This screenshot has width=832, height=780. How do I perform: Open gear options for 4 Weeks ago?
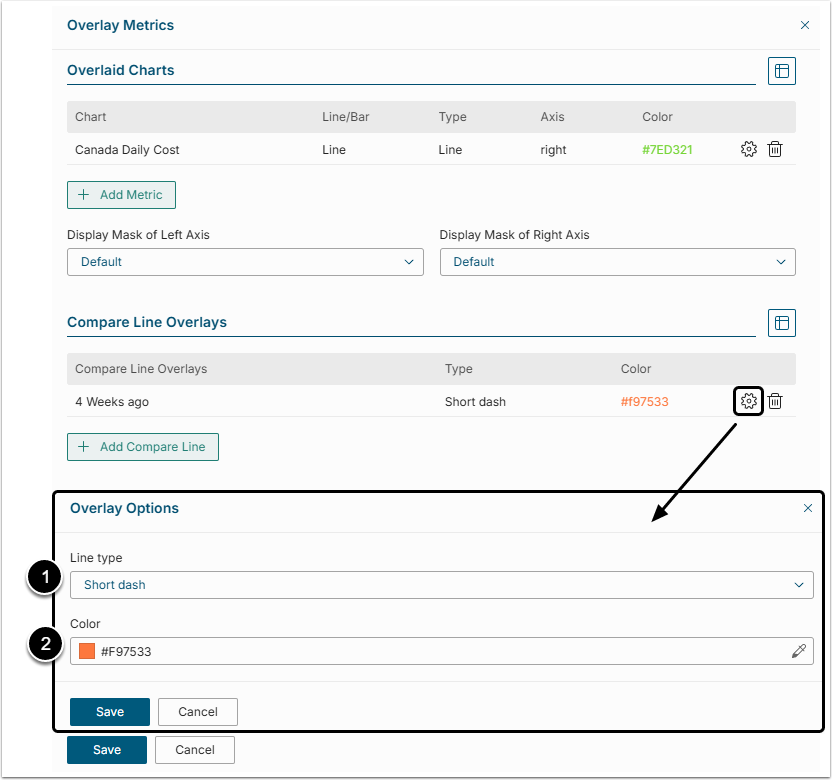[748, 402]
